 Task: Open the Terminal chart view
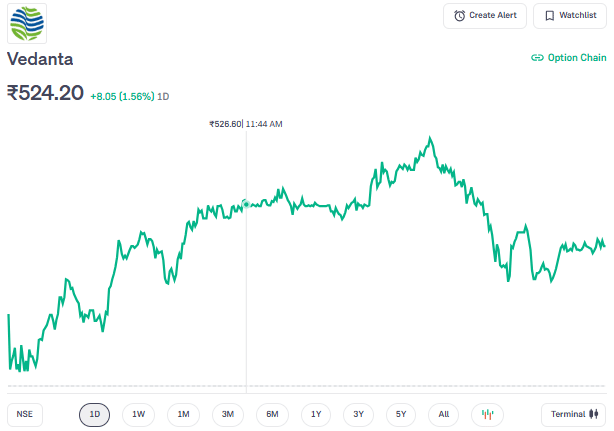pos(573,414)
